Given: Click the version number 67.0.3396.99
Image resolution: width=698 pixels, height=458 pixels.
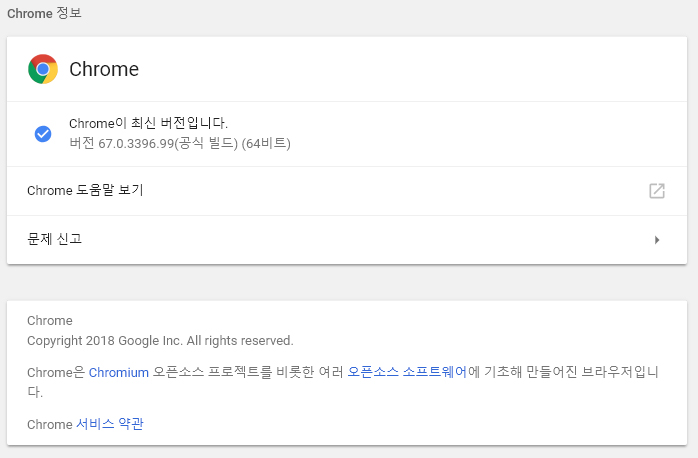Looking at the screenshot, I should click(136, 143).
